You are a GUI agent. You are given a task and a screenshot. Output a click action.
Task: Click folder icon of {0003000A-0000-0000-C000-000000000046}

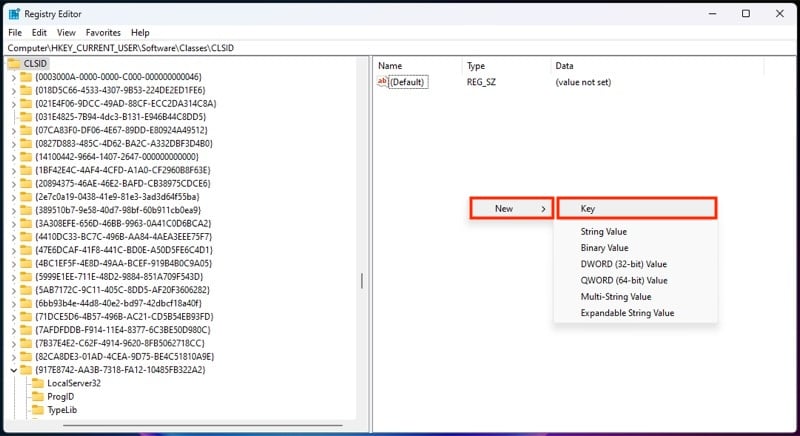pyautogui.click(x=26, y=76)
